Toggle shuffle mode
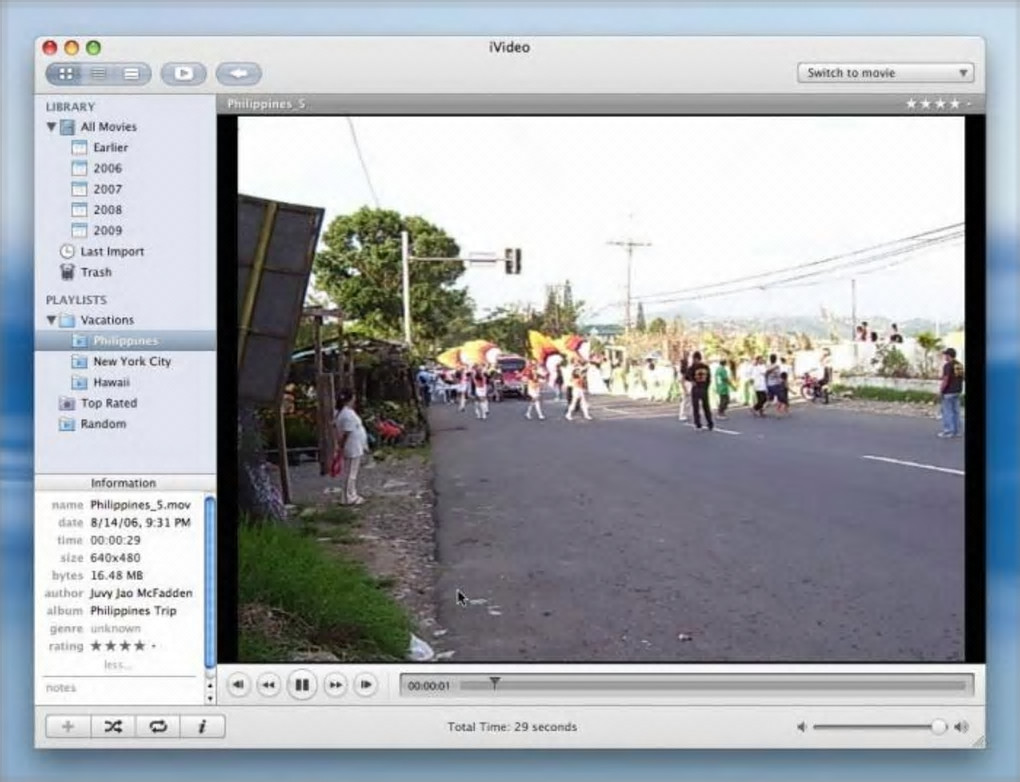The image size is (1020, 782). [x=113, y=727]
